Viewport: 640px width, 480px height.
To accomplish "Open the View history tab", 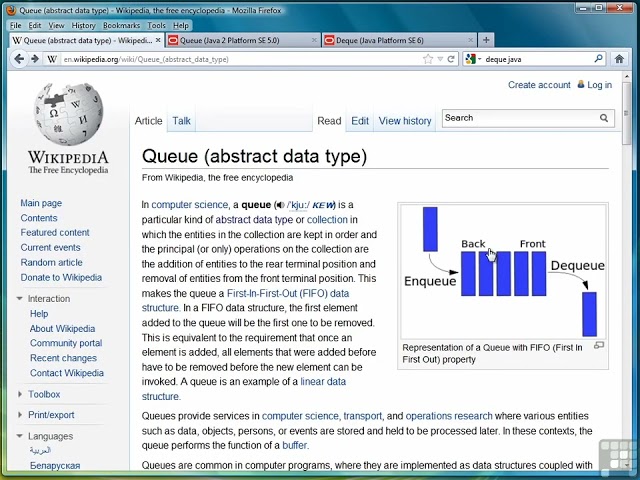I will pyautogui.click(x=404, y=121).
